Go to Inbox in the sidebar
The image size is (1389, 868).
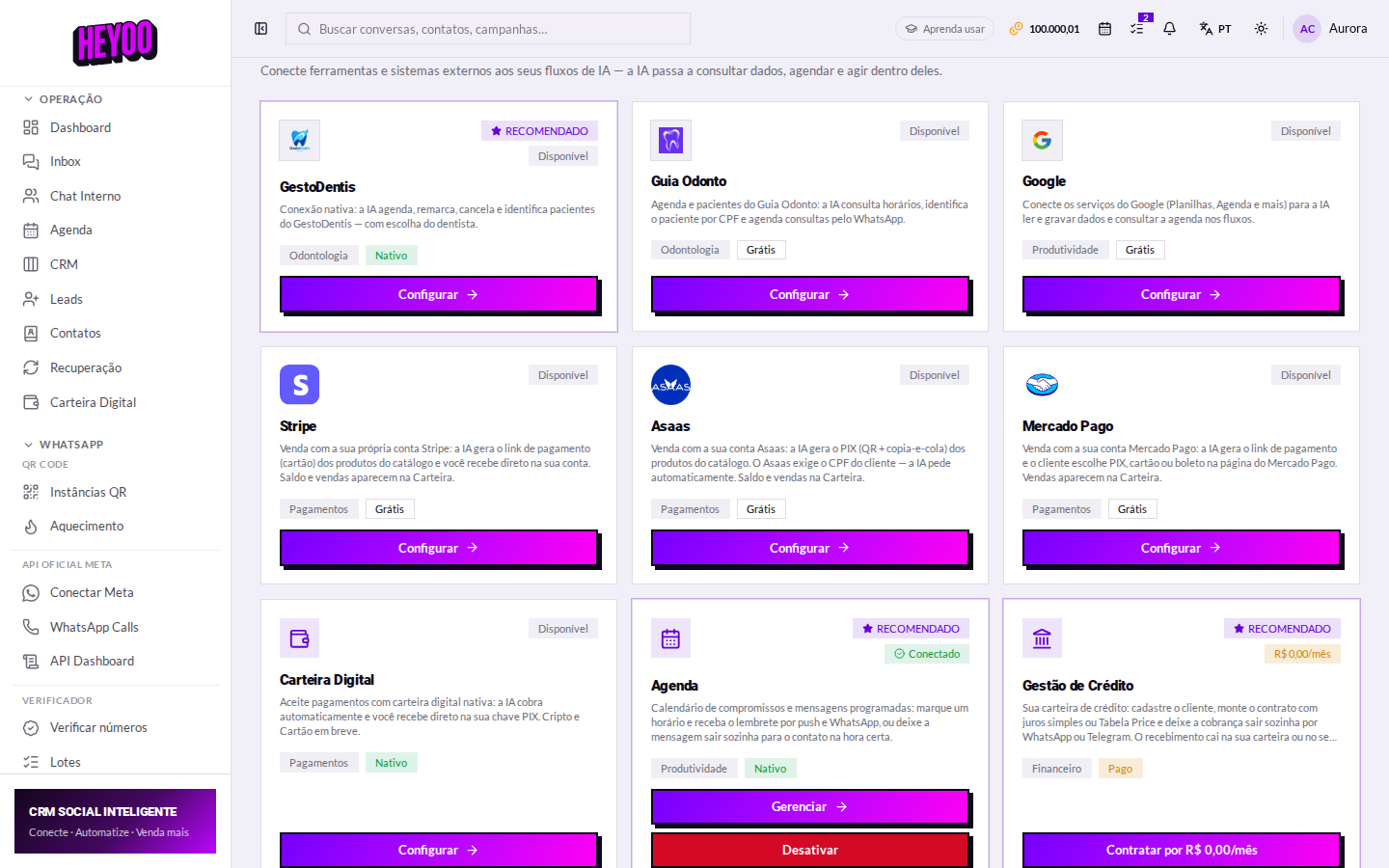[115, 161]
